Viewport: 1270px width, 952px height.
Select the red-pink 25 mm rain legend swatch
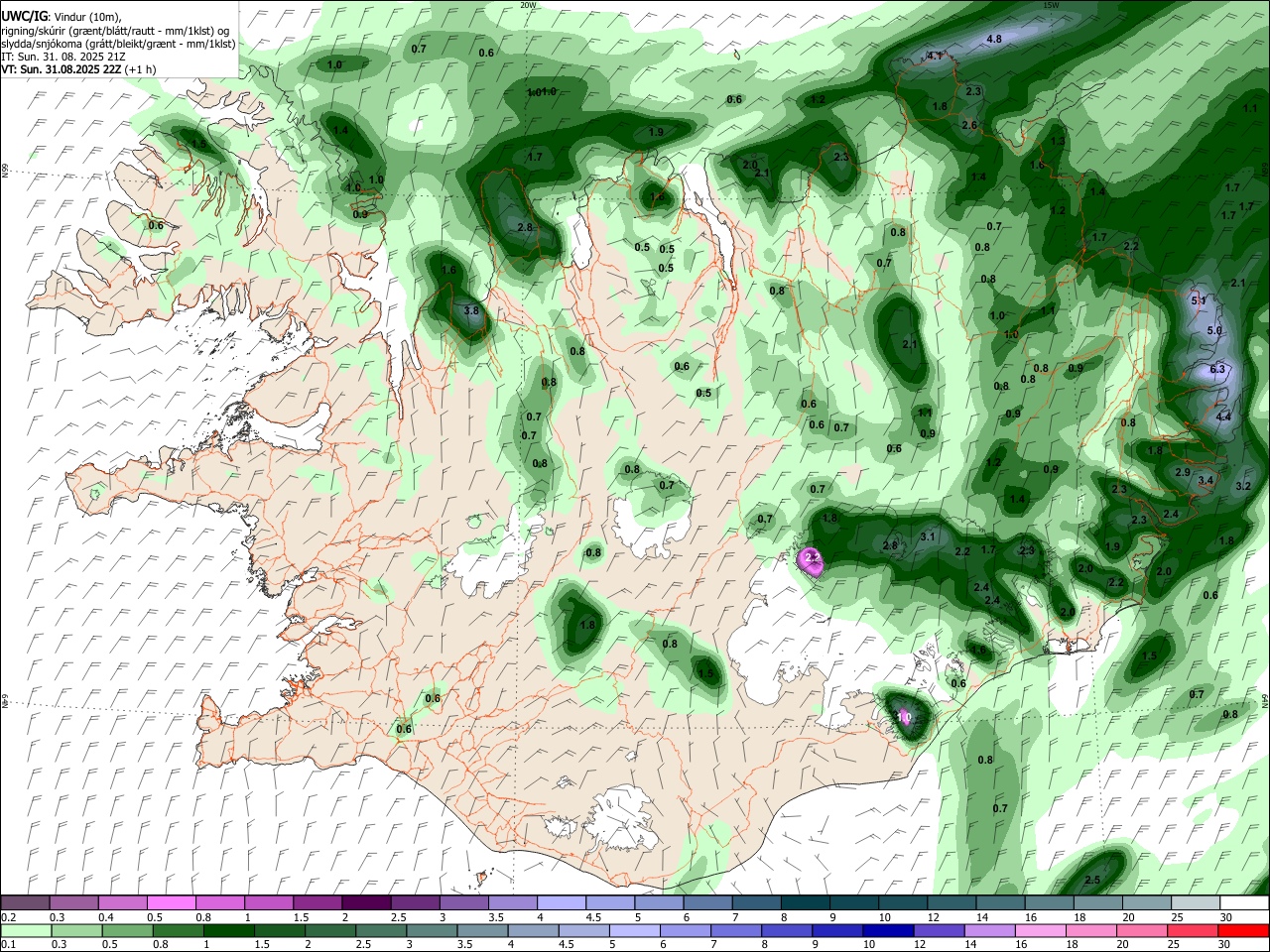point(1193,930)
